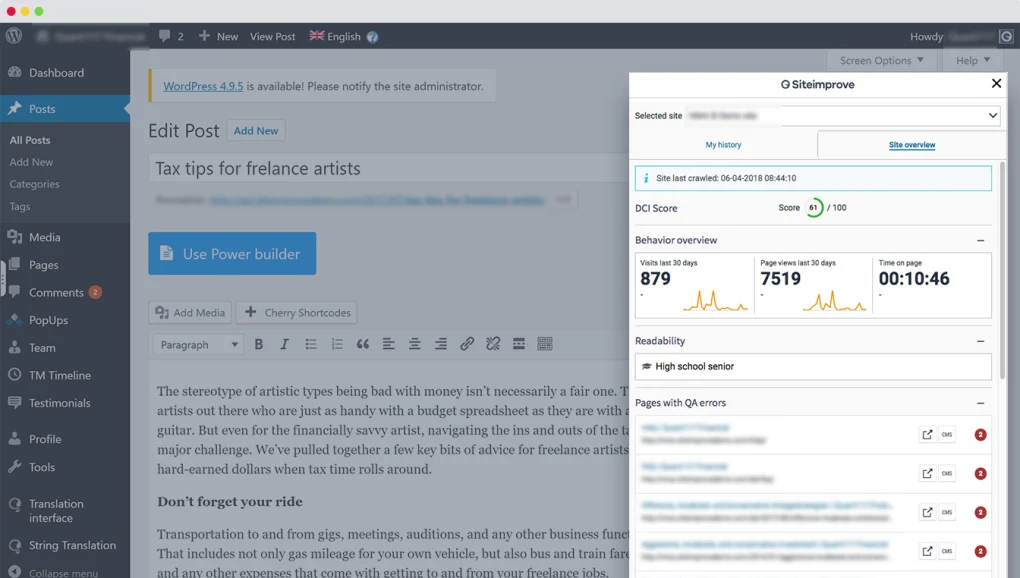
Task: Open the Screen Options dropdown
Action: (x=881, y=60)
